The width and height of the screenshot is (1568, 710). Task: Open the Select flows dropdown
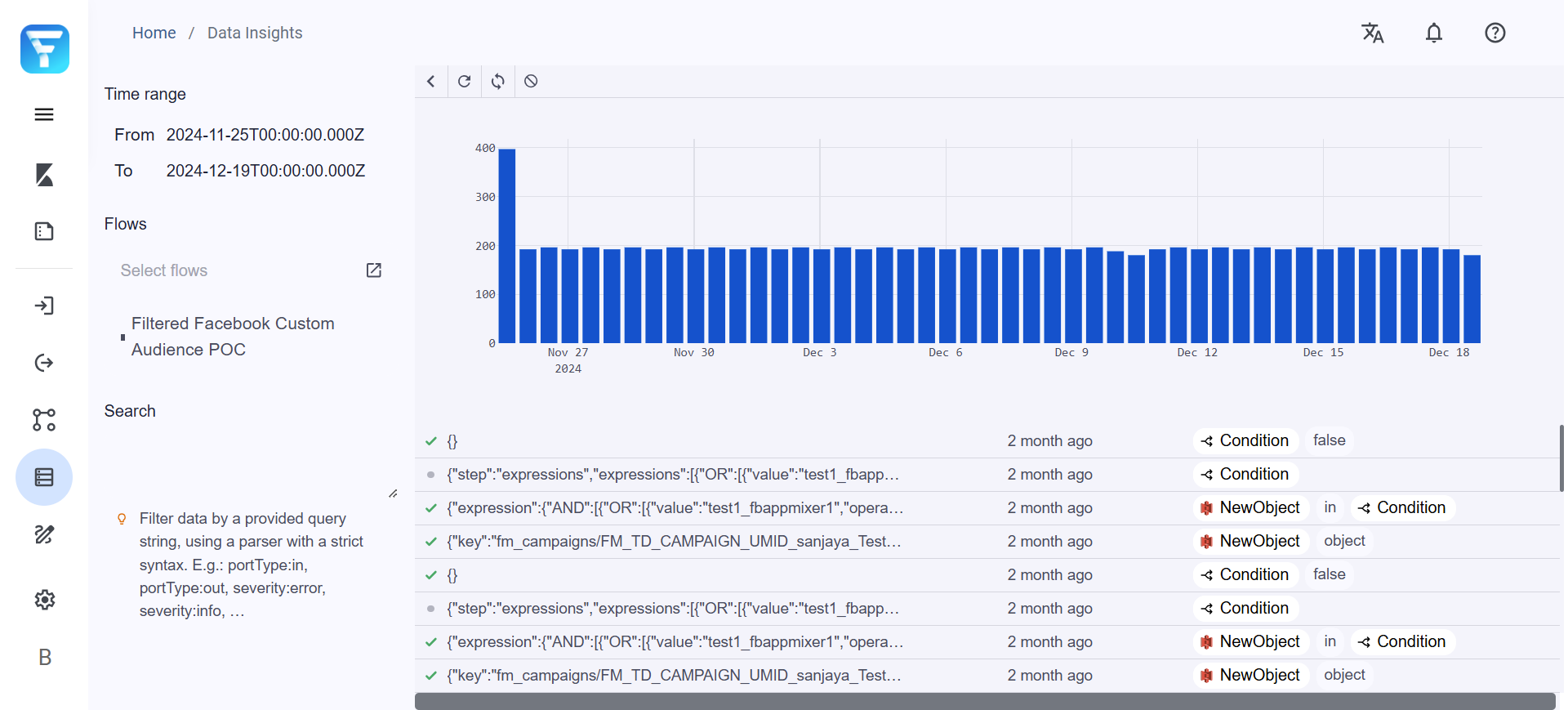pos(237,270)
